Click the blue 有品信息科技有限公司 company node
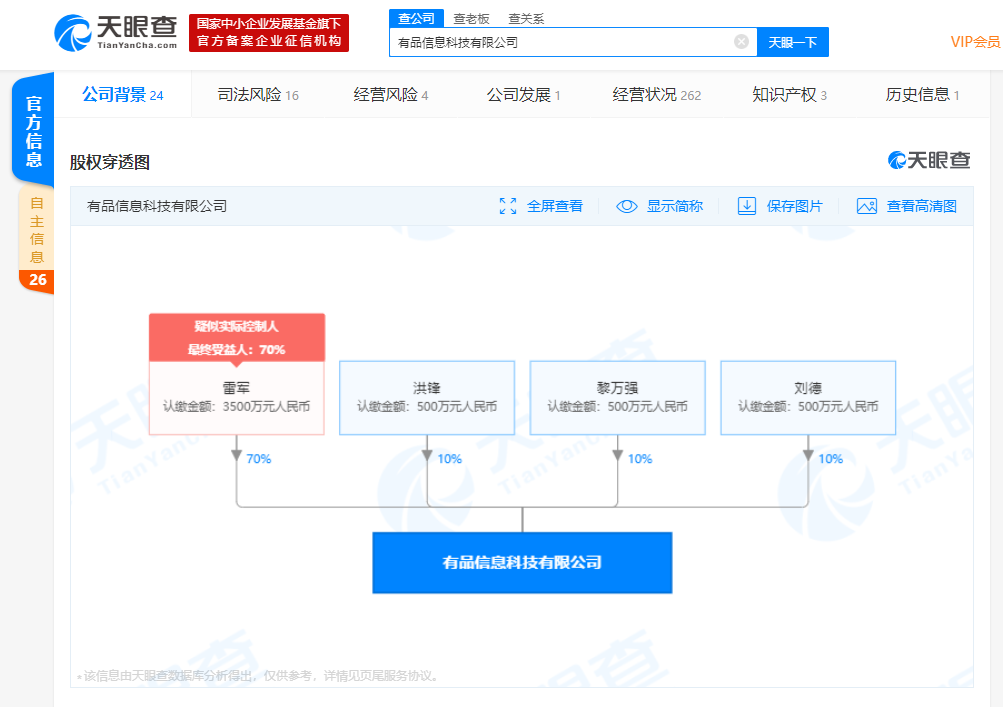The image size is (1003, 707). (521, 562)
